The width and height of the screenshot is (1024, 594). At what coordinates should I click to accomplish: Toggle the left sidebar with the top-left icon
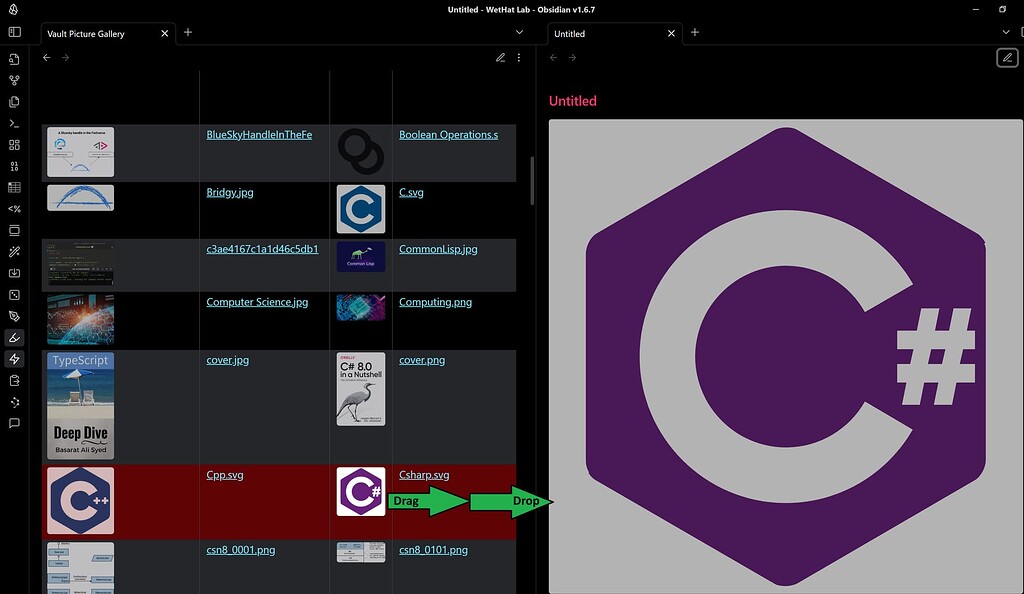point(13,32)
